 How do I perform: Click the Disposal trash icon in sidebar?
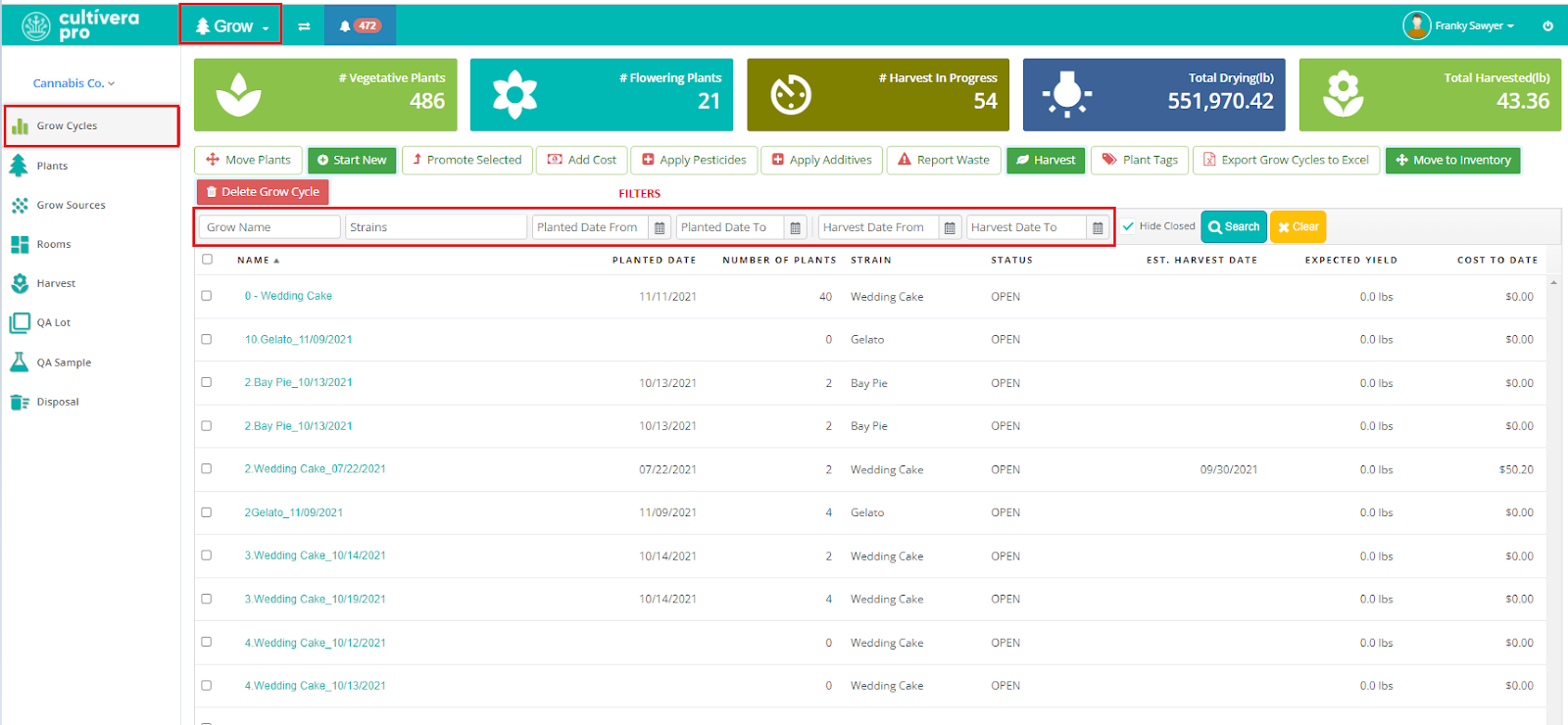(20, 402)
